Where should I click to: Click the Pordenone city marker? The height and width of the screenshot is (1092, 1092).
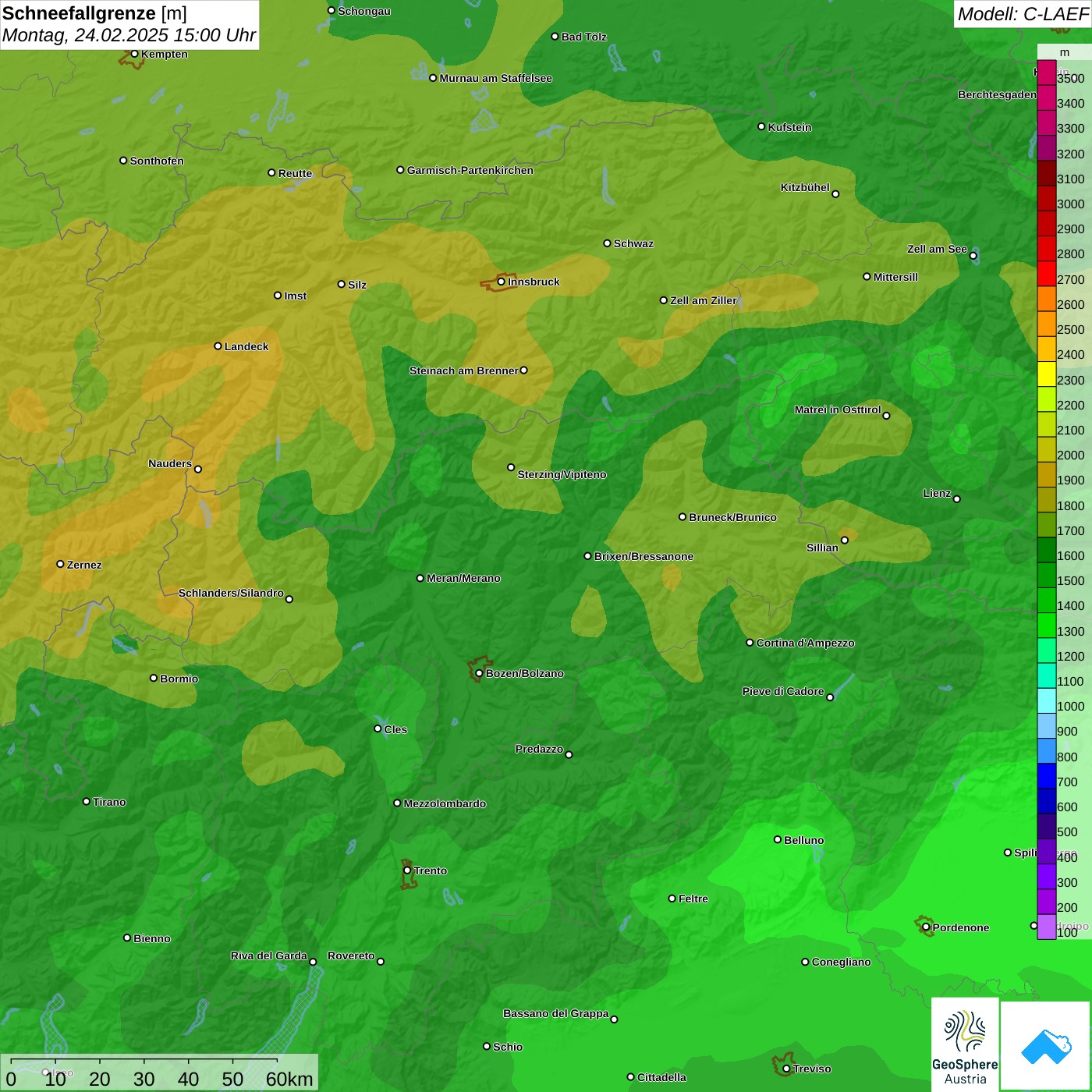926,927
